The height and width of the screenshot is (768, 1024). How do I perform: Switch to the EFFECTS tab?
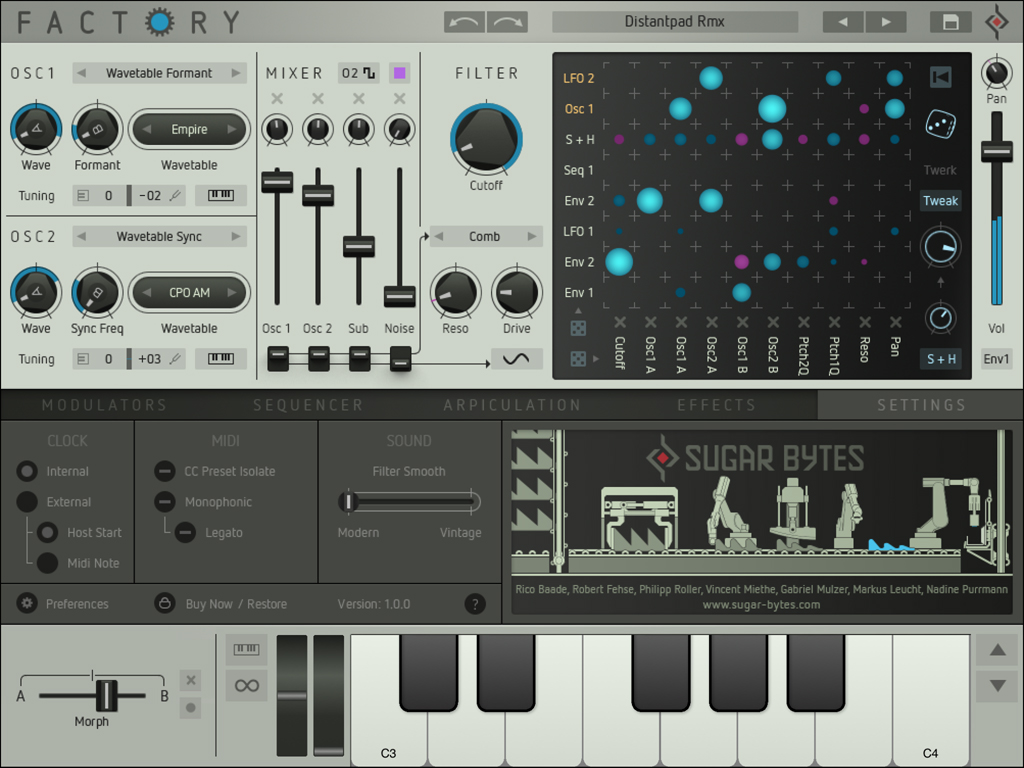716,405
